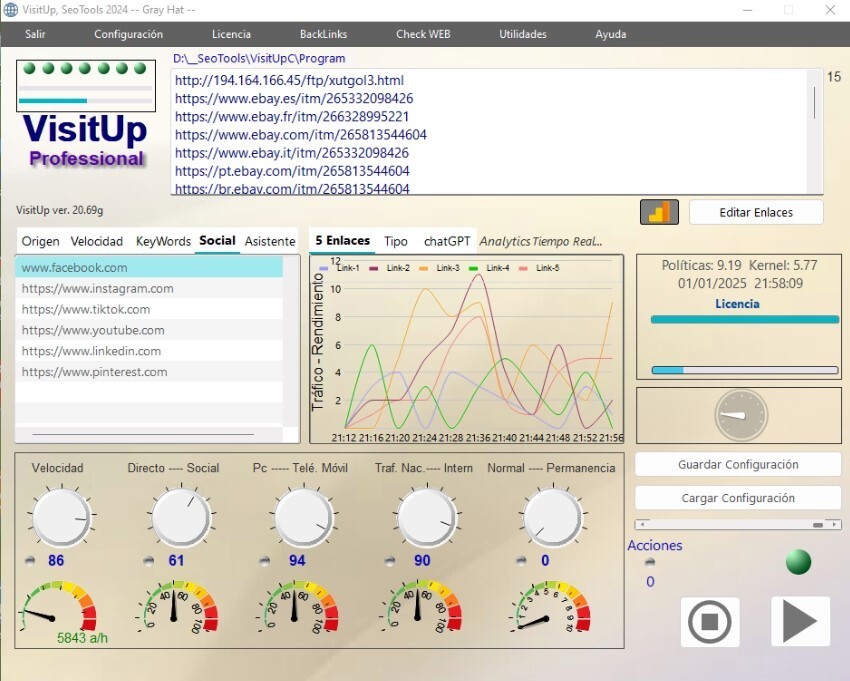Click the Editar Enlaces button

(x=756, y=213)
